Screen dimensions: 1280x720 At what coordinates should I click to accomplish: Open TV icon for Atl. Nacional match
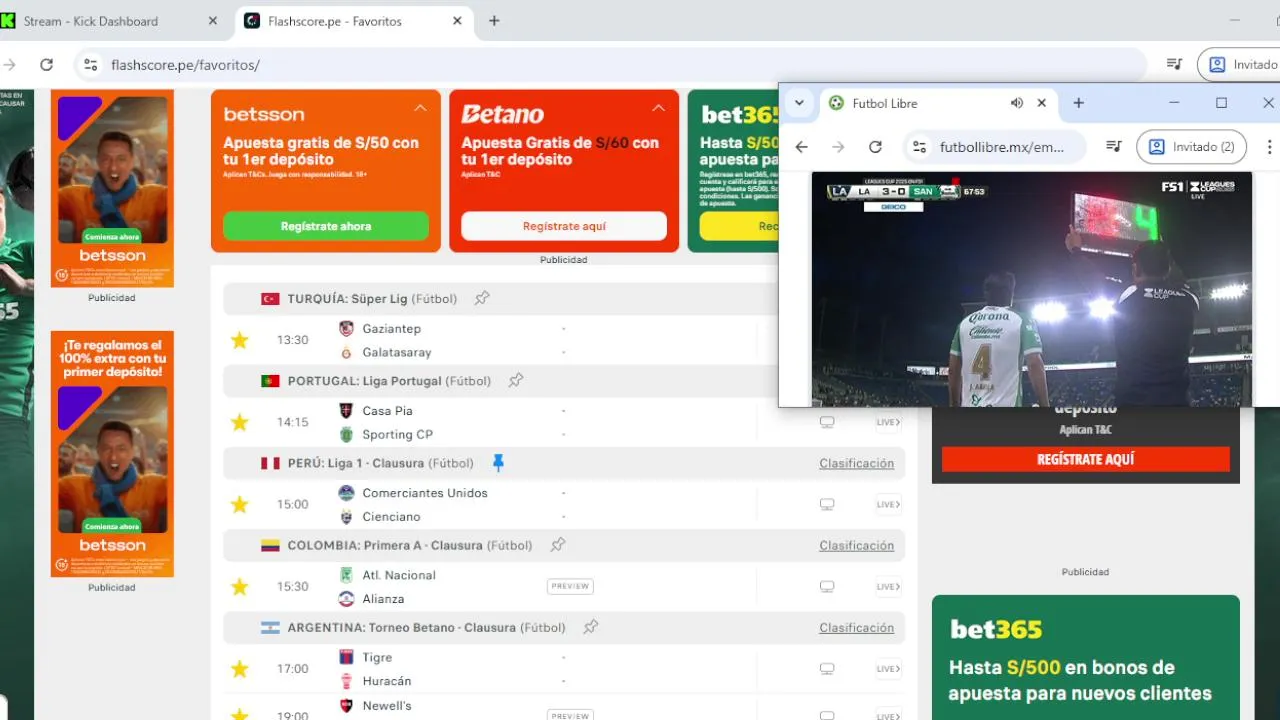(827, 586)
